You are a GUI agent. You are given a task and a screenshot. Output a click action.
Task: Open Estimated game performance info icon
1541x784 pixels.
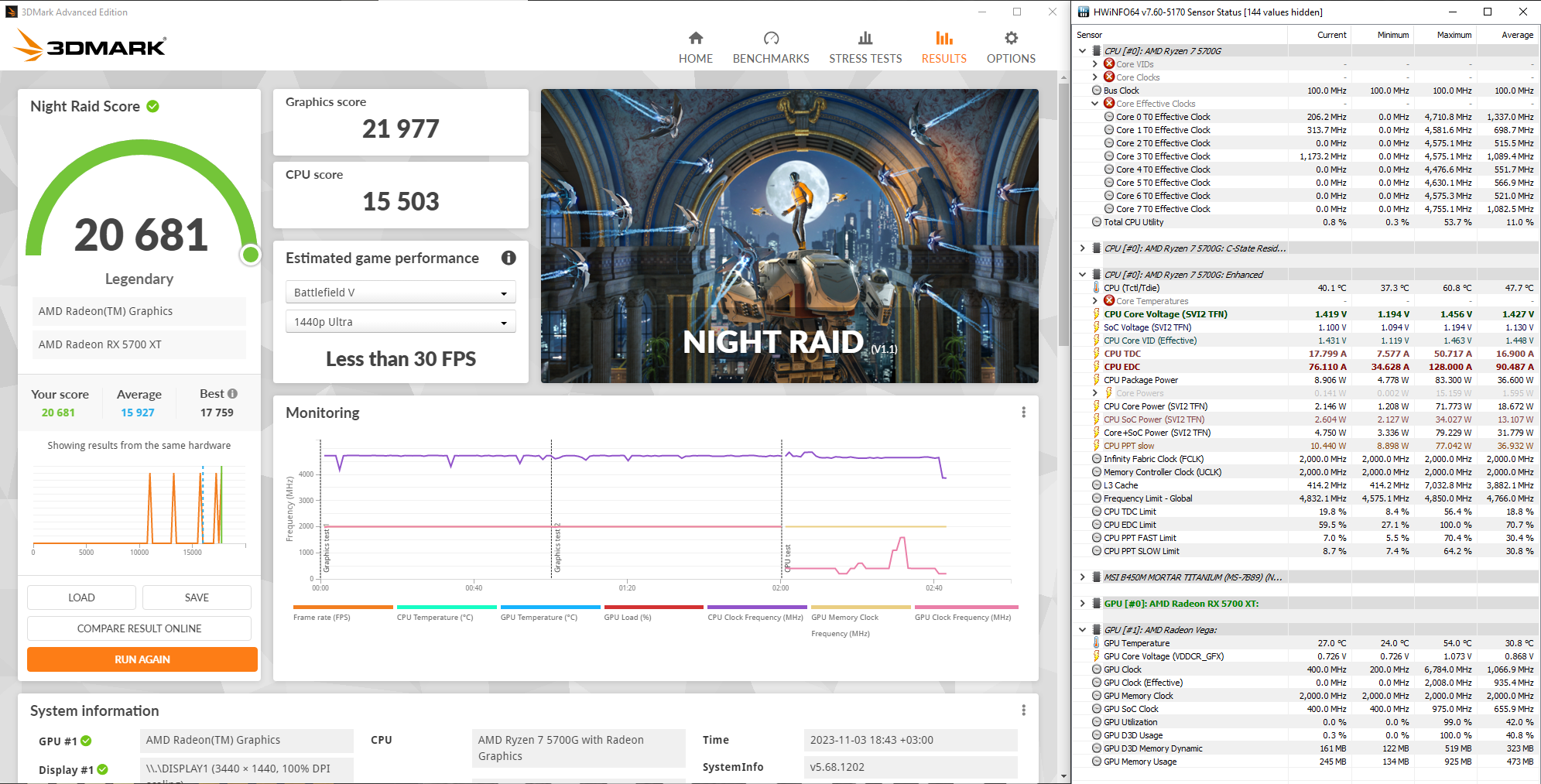(509, 258)
